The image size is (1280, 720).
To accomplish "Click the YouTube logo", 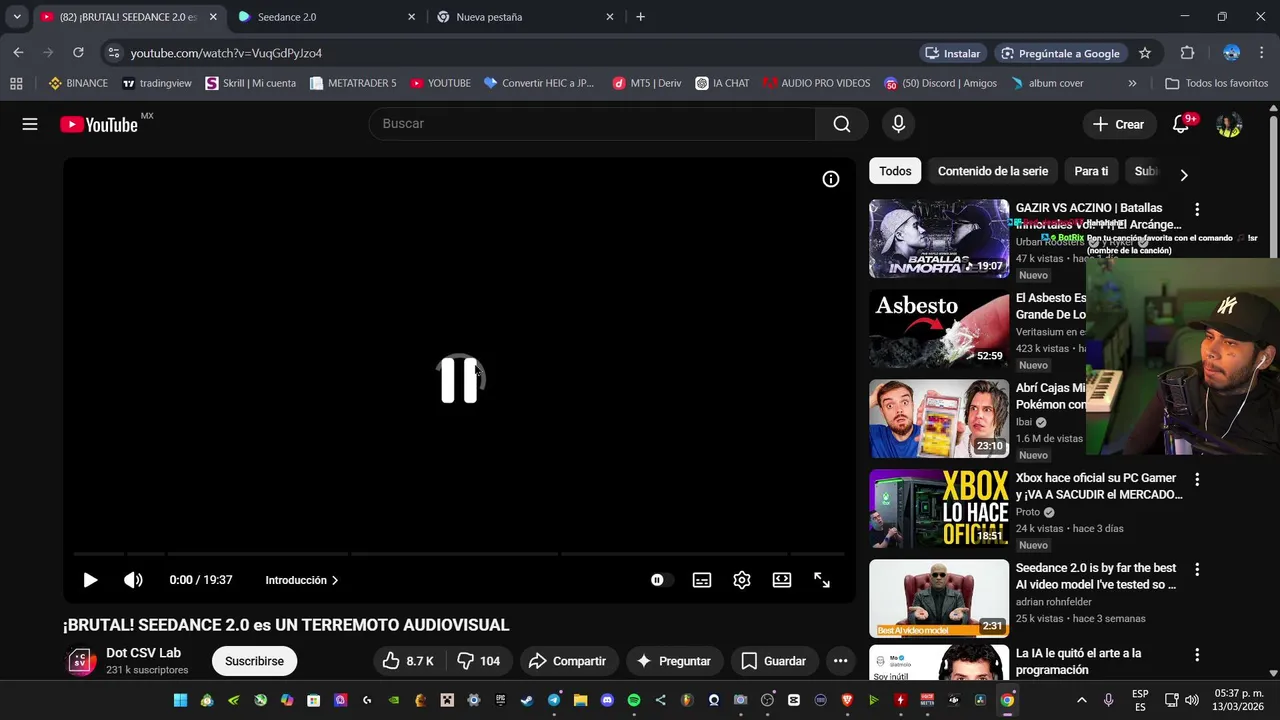I will click(99, 124).
